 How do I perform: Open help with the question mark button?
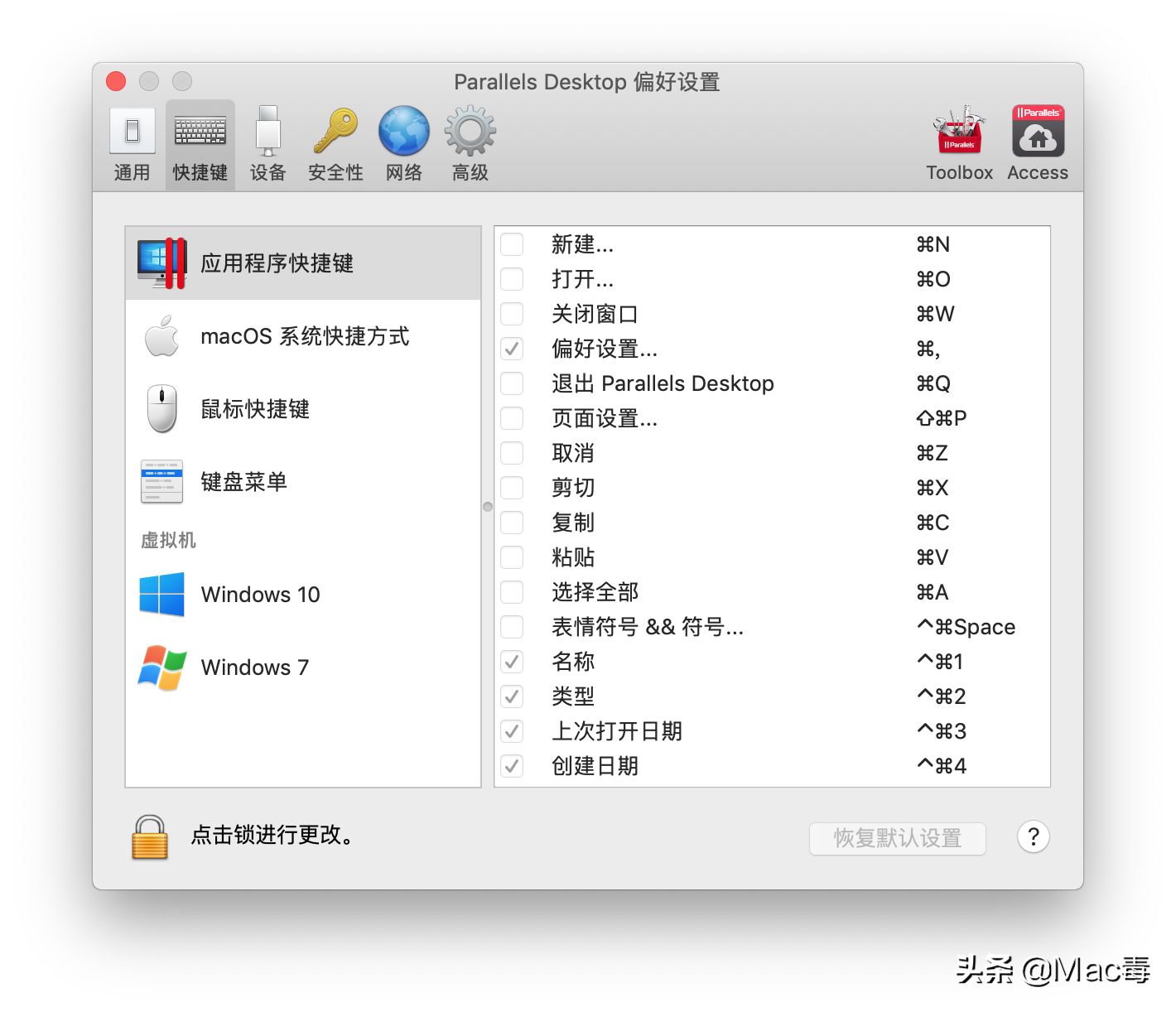(x=1033, y=837)
